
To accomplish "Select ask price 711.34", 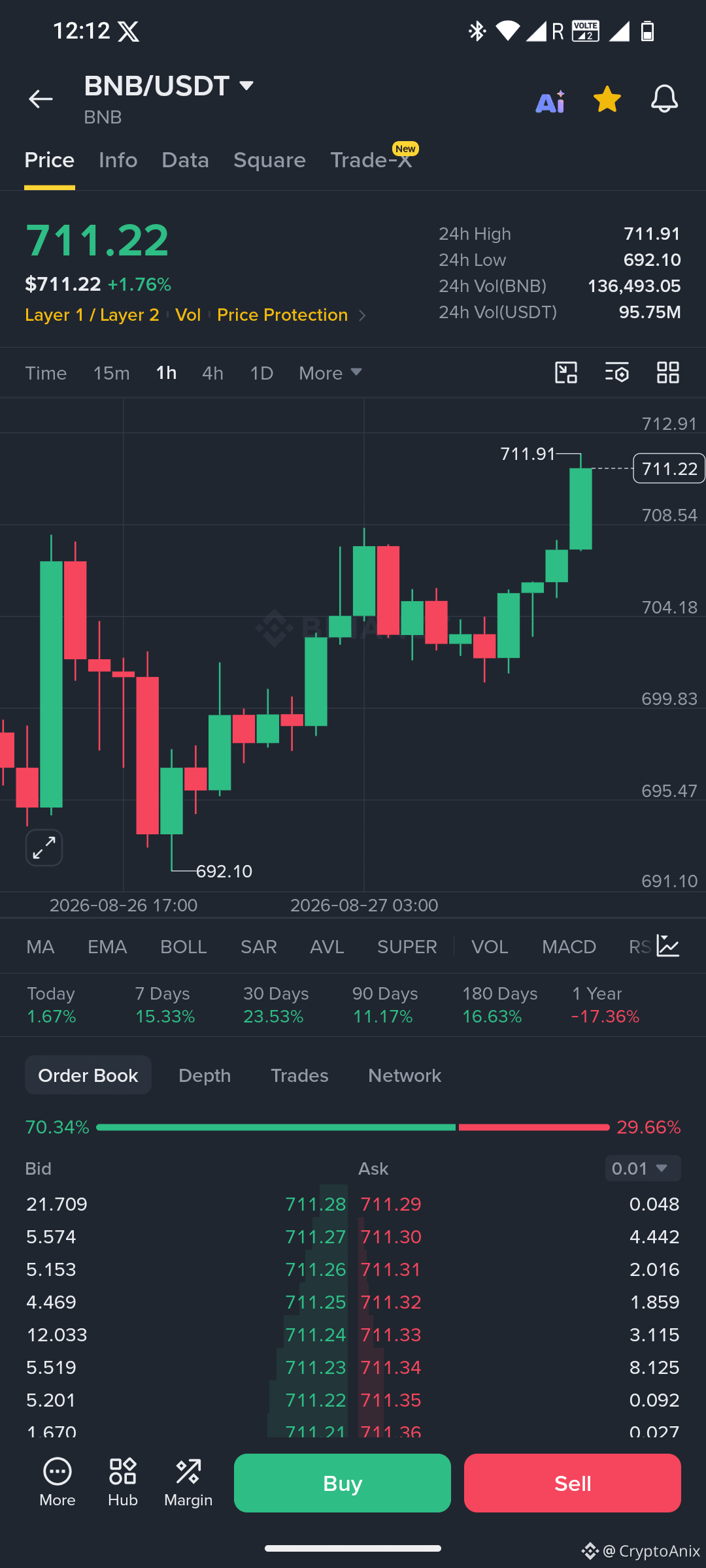I will (x=391, y=1367).
